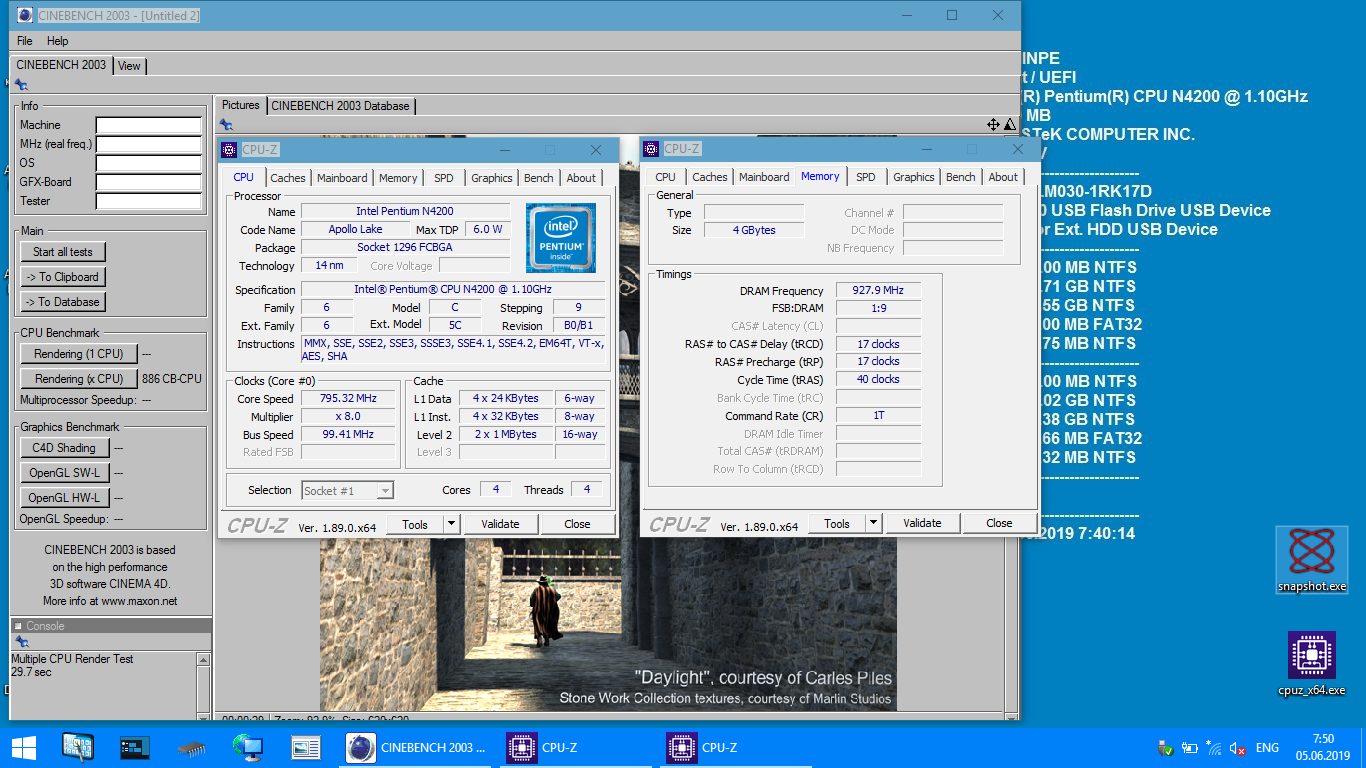
Task: Click the Machine input field
Action: (x=149, y=126)
